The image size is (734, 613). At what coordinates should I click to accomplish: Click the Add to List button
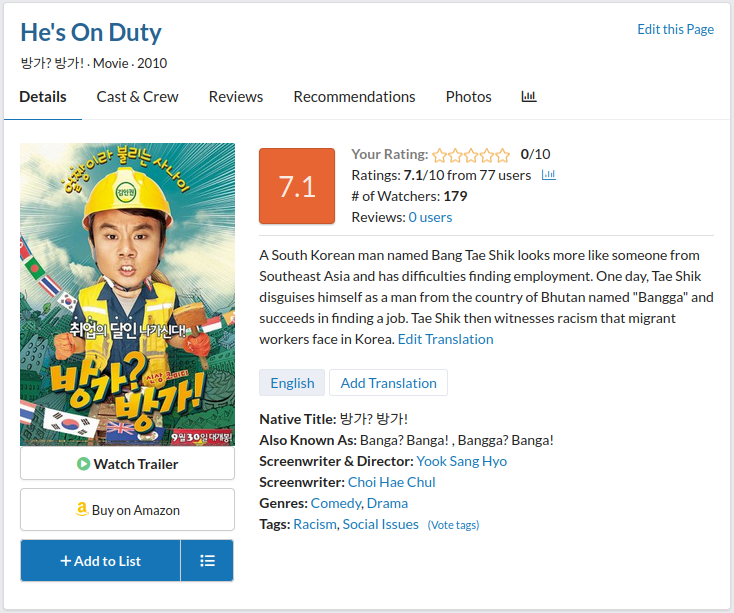[x=100, y=561]
